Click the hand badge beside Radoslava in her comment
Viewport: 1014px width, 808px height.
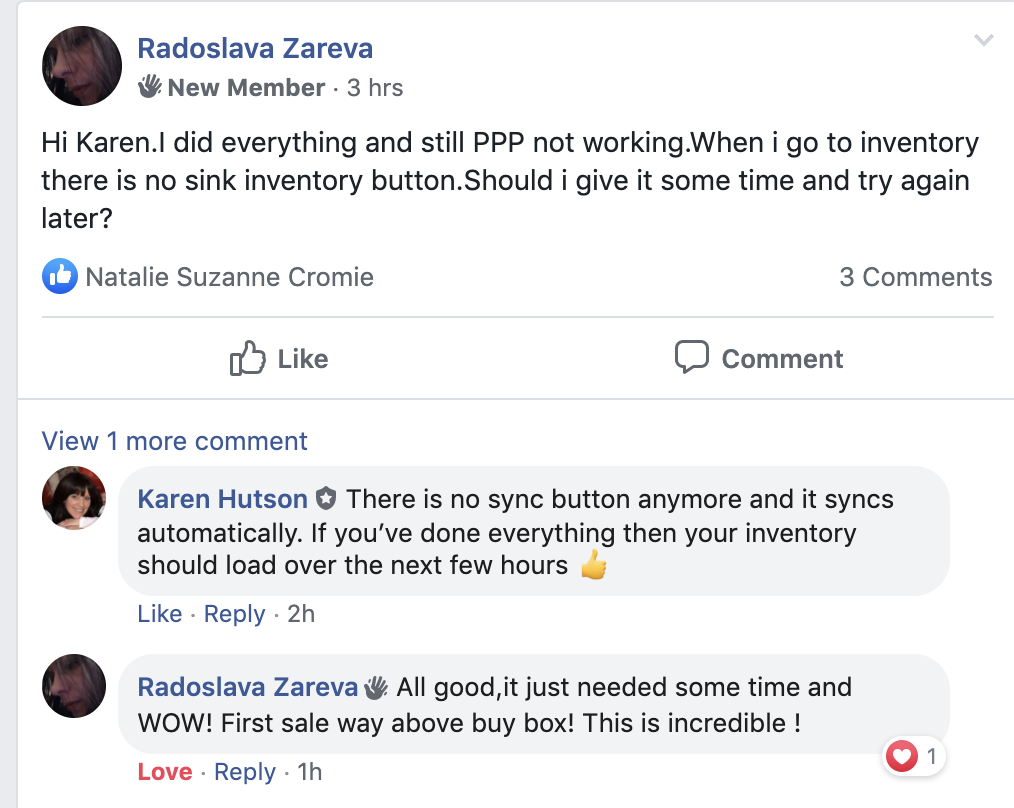pos(376,686)
